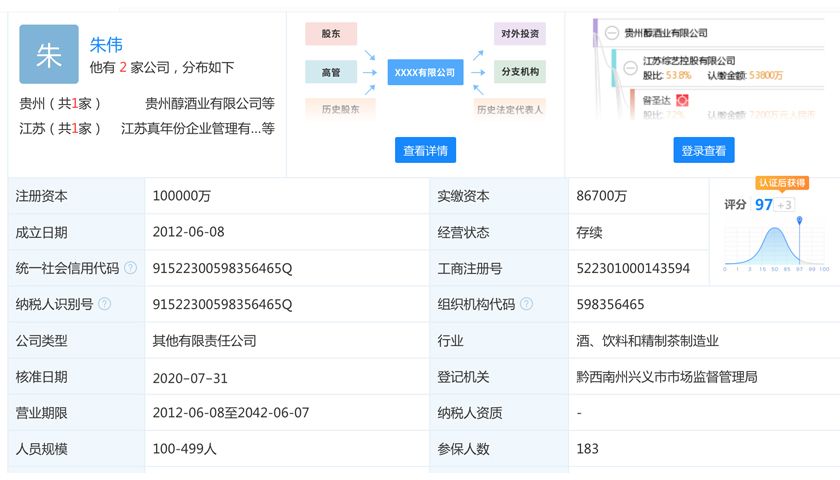
Task: Open 江苏真年份企业管理有...等 company link
Action: 198,129
